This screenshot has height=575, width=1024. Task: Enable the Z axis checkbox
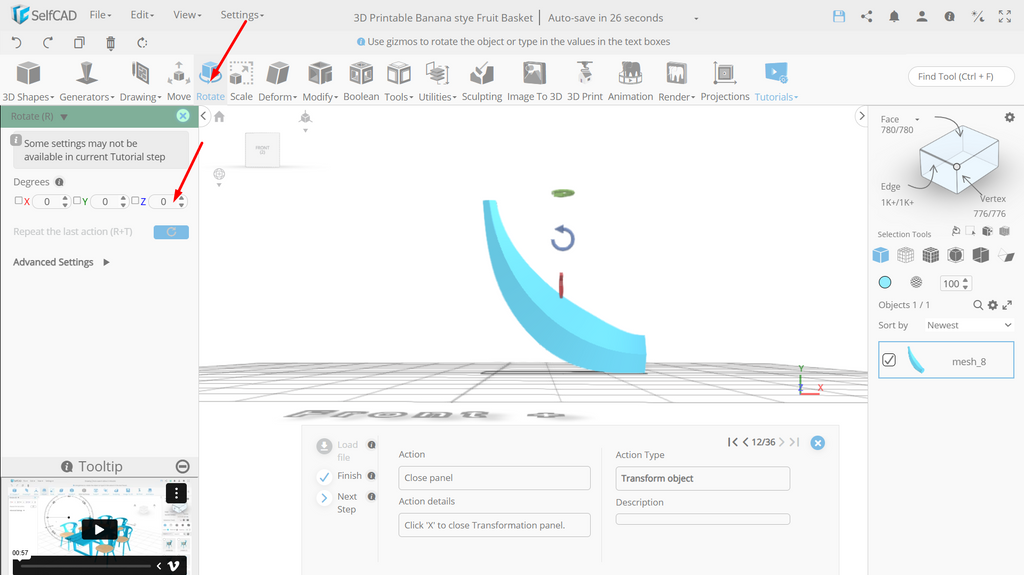[x=135, y=201]
